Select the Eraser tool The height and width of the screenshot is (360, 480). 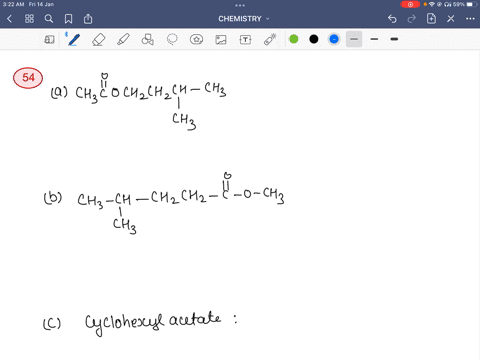(x=99, y=40)
